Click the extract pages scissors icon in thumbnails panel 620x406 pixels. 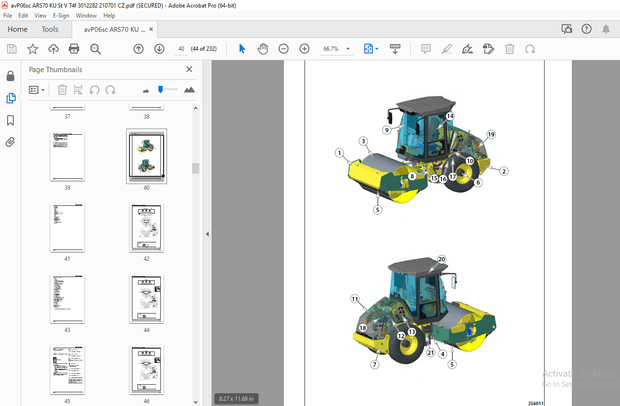point(78,90)
